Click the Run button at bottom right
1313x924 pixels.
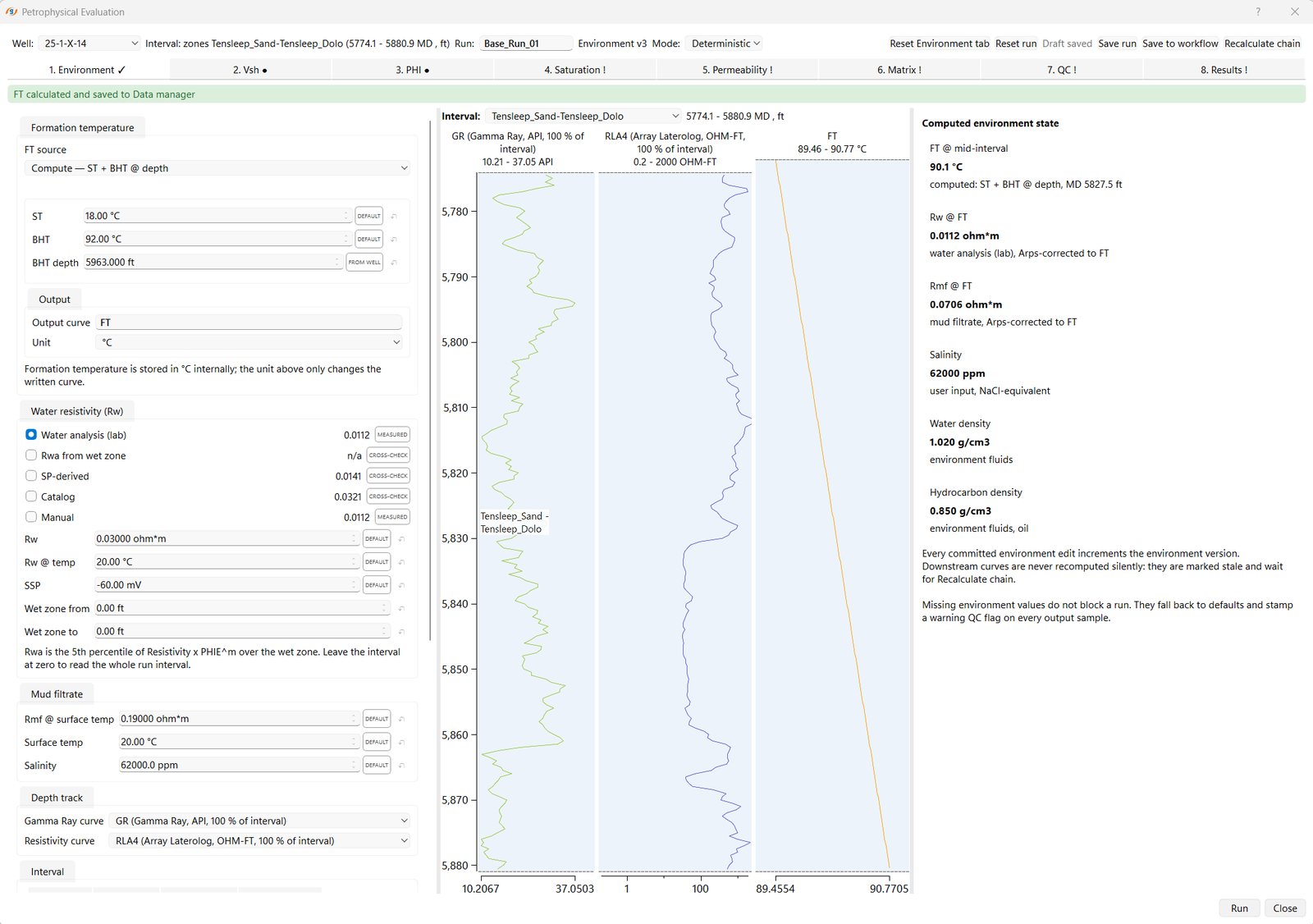[x=1239, y=908]
